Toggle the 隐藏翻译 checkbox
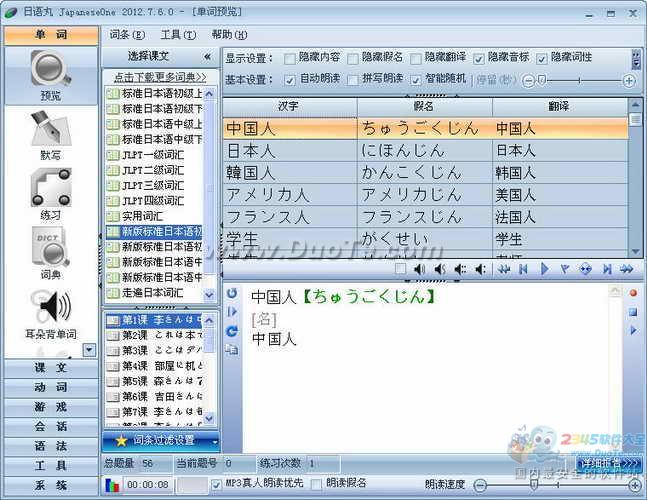 click(x=416, y=59)
